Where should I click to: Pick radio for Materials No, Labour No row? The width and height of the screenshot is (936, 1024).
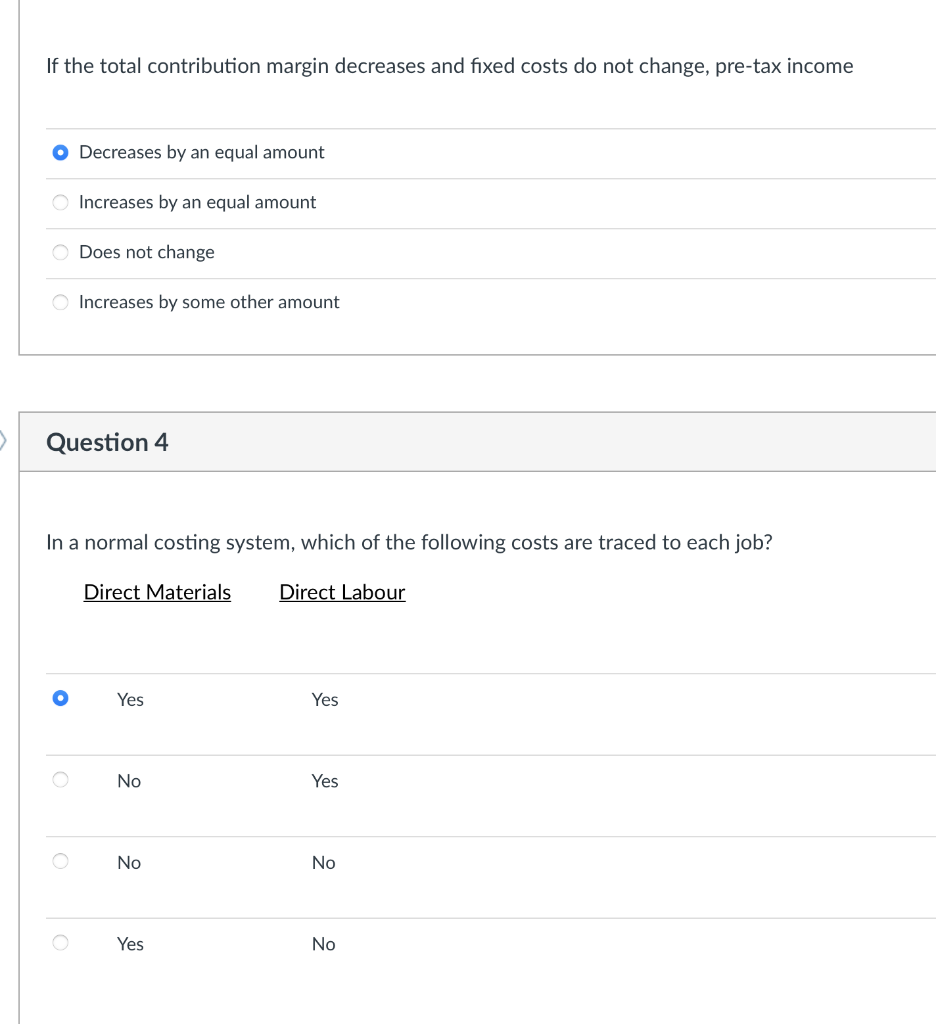61,862
